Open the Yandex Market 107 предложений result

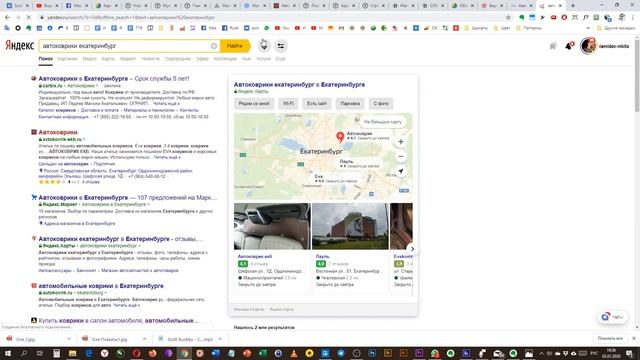(x=127, y=198)
